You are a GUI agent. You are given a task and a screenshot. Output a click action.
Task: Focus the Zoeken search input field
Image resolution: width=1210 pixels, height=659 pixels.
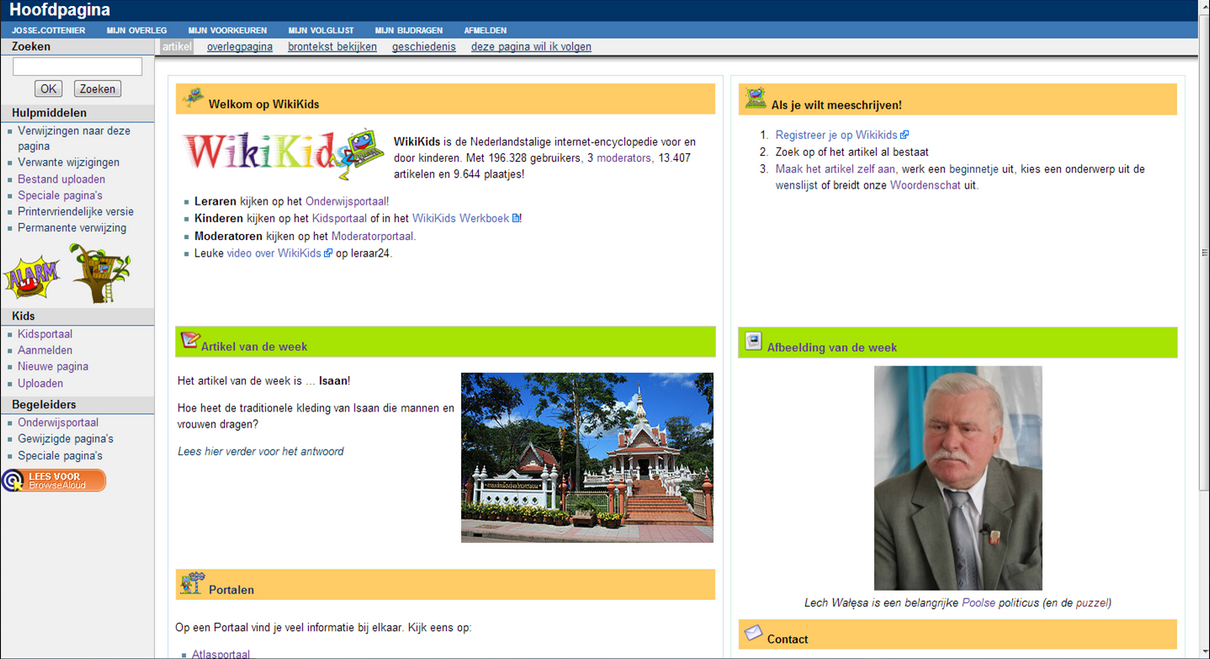point(77,67)
